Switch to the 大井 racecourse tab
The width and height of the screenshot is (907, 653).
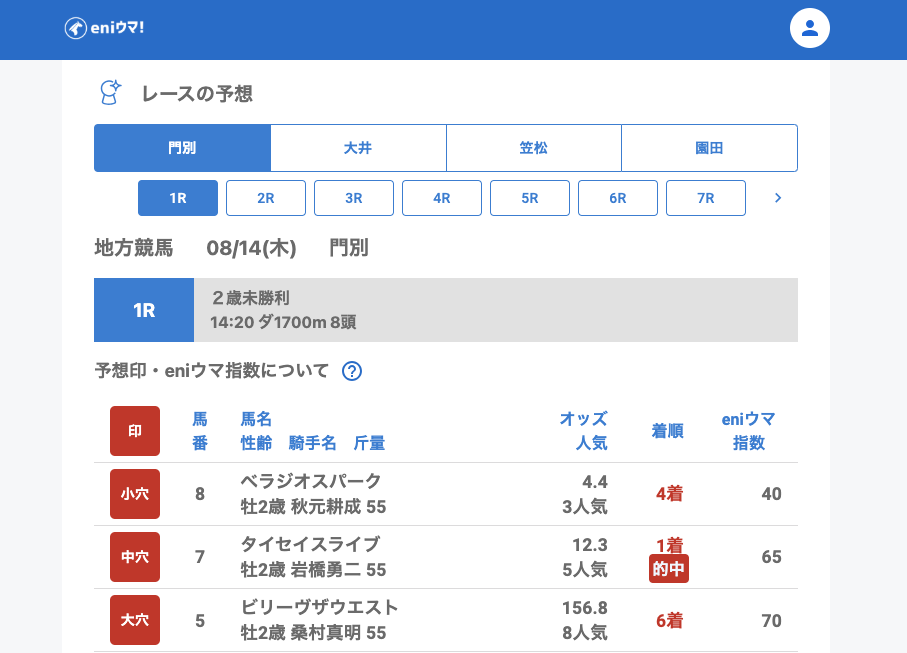(358, 148)
